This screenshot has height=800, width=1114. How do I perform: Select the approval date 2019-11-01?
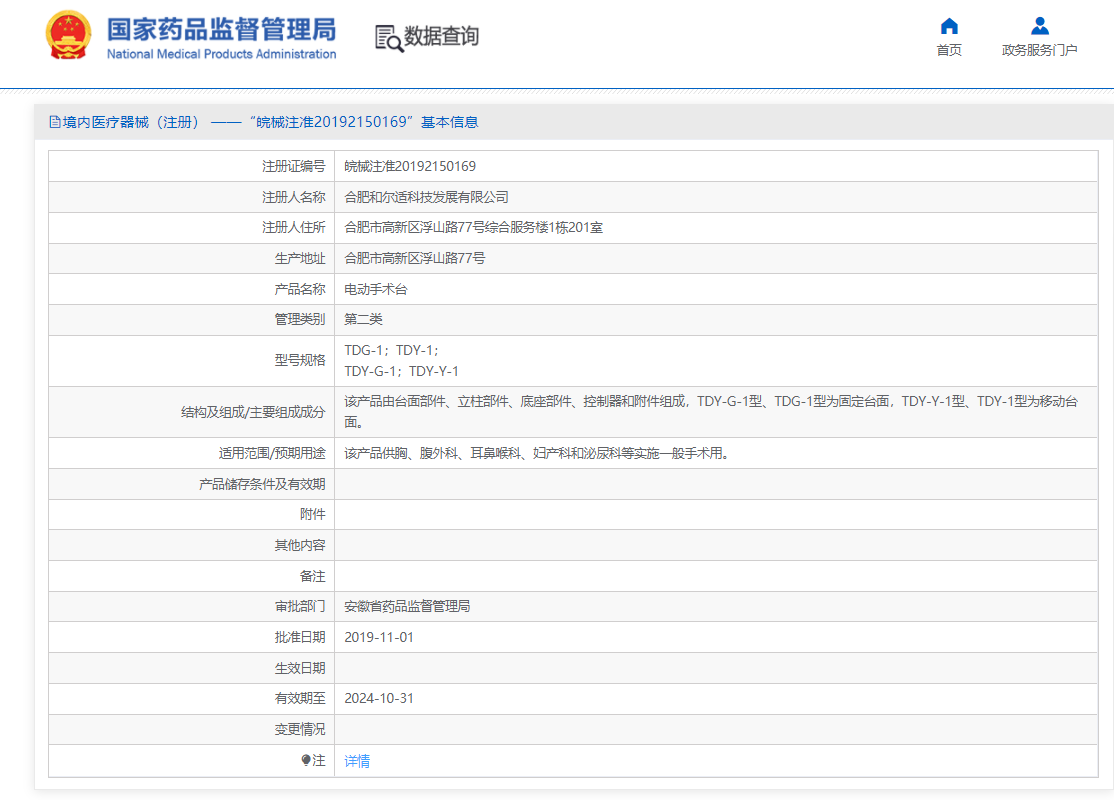pos(379,637)
